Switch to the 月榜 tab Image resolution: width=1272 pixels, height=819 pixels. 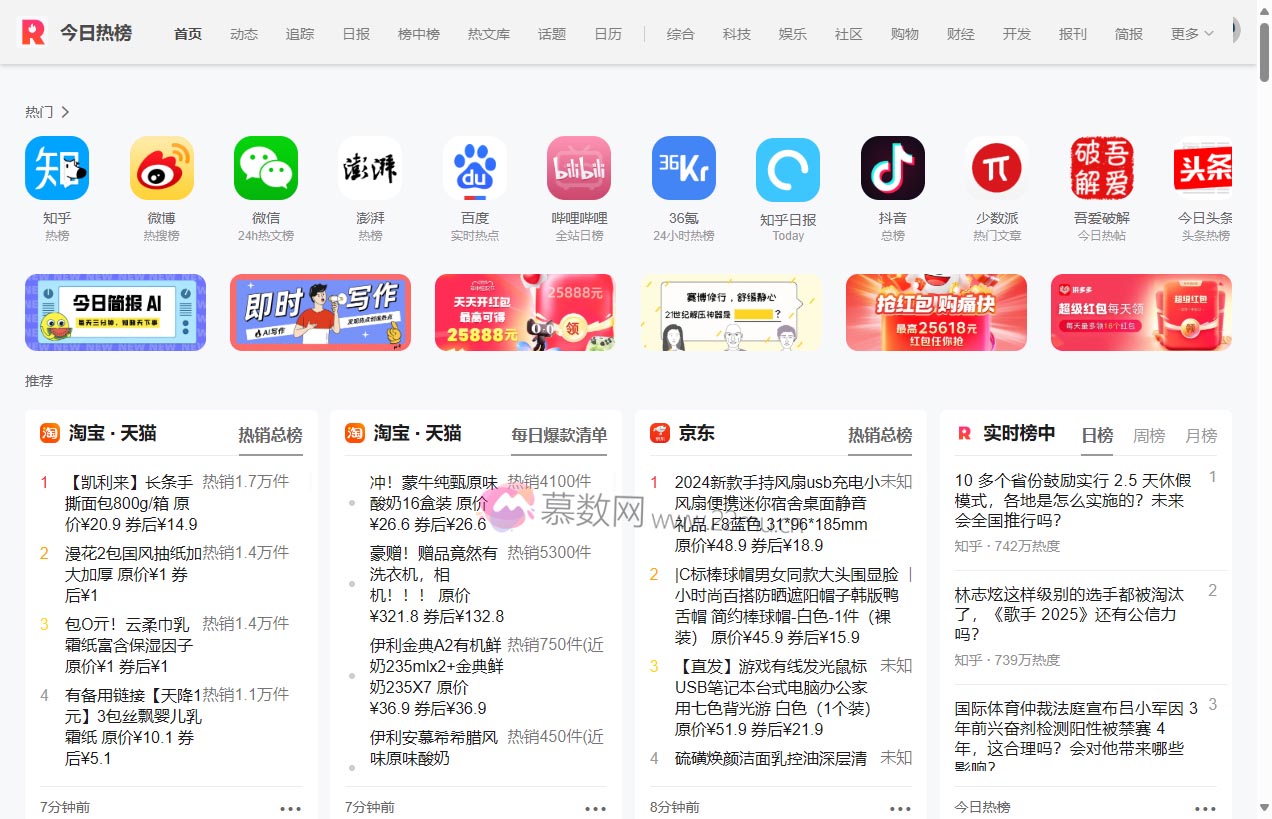point(1201,436)
